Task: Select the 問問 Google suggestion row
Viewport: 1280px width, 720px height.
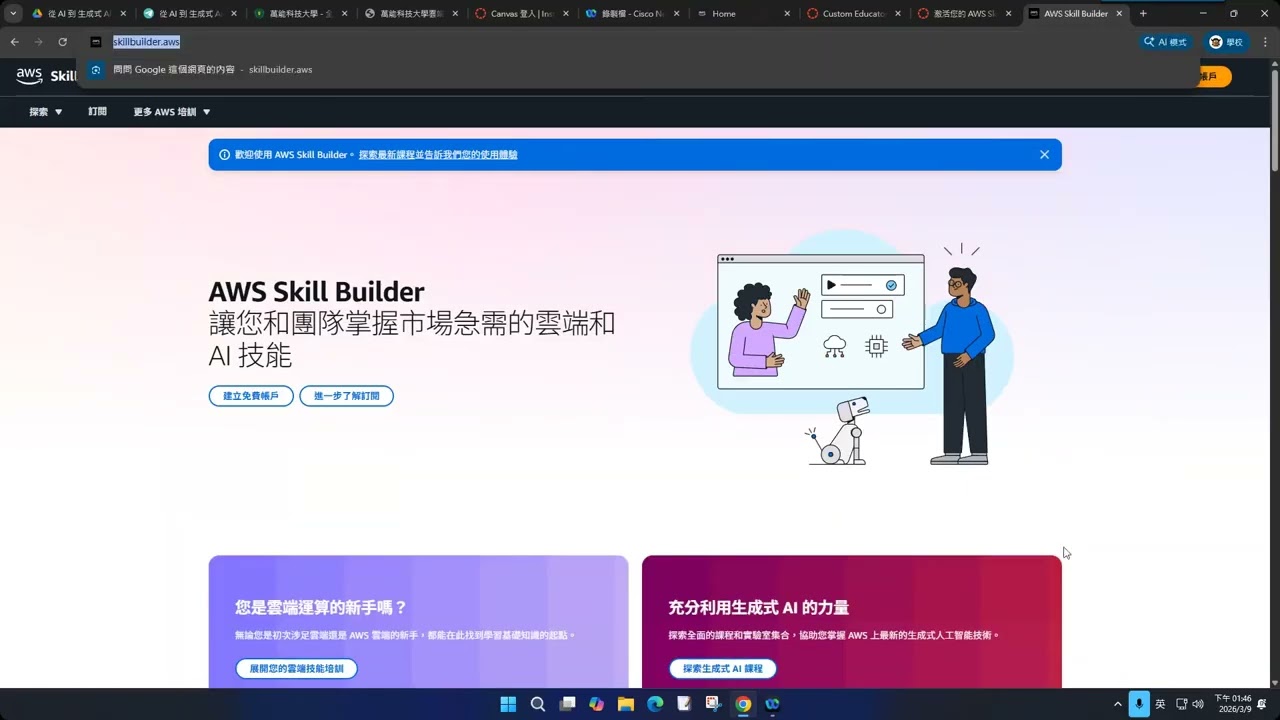Action: (640, 70)
